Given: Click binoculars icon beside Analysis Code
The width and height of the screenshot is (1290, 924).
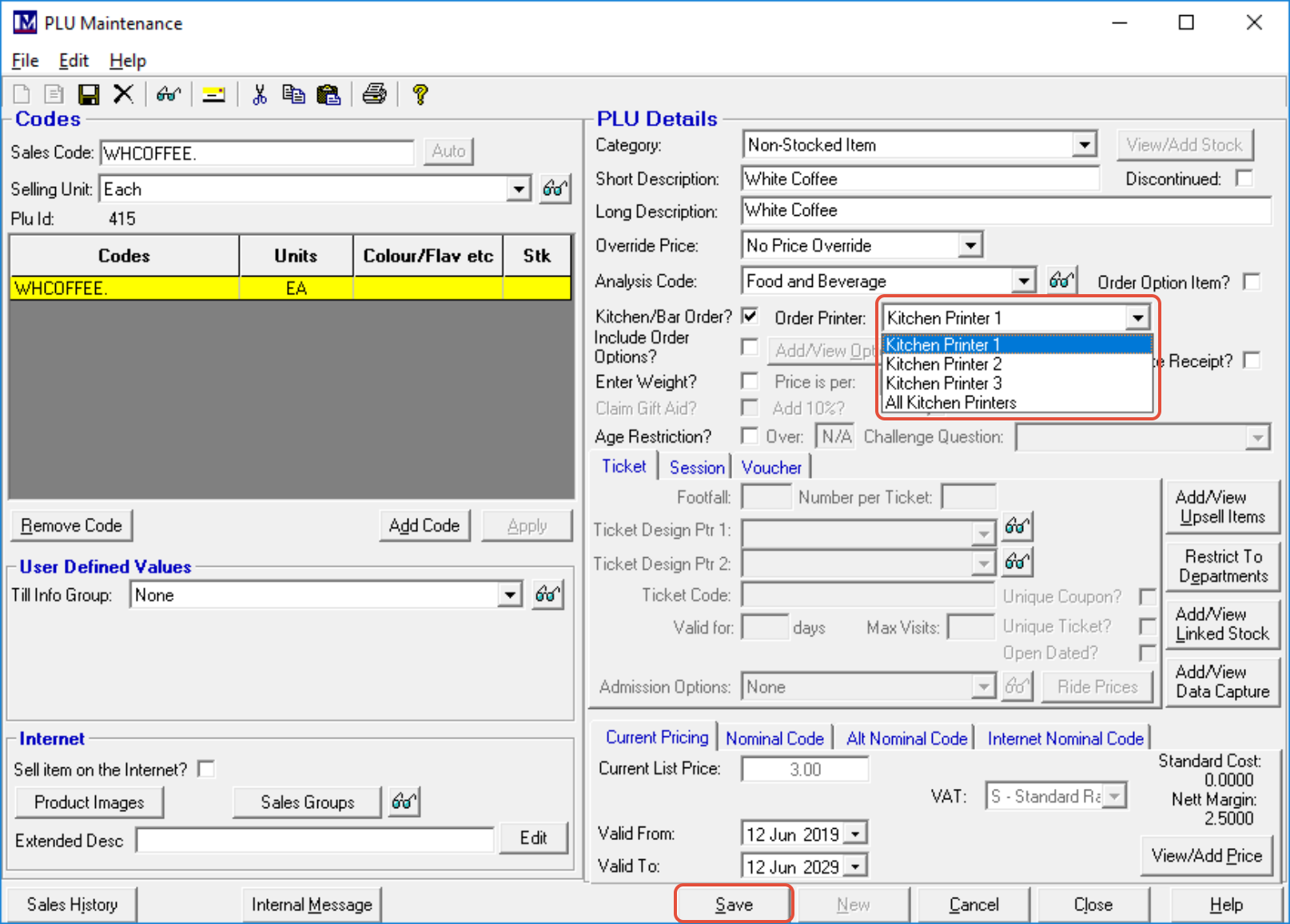Looking at the screenshot, I should click(1061, 281).
